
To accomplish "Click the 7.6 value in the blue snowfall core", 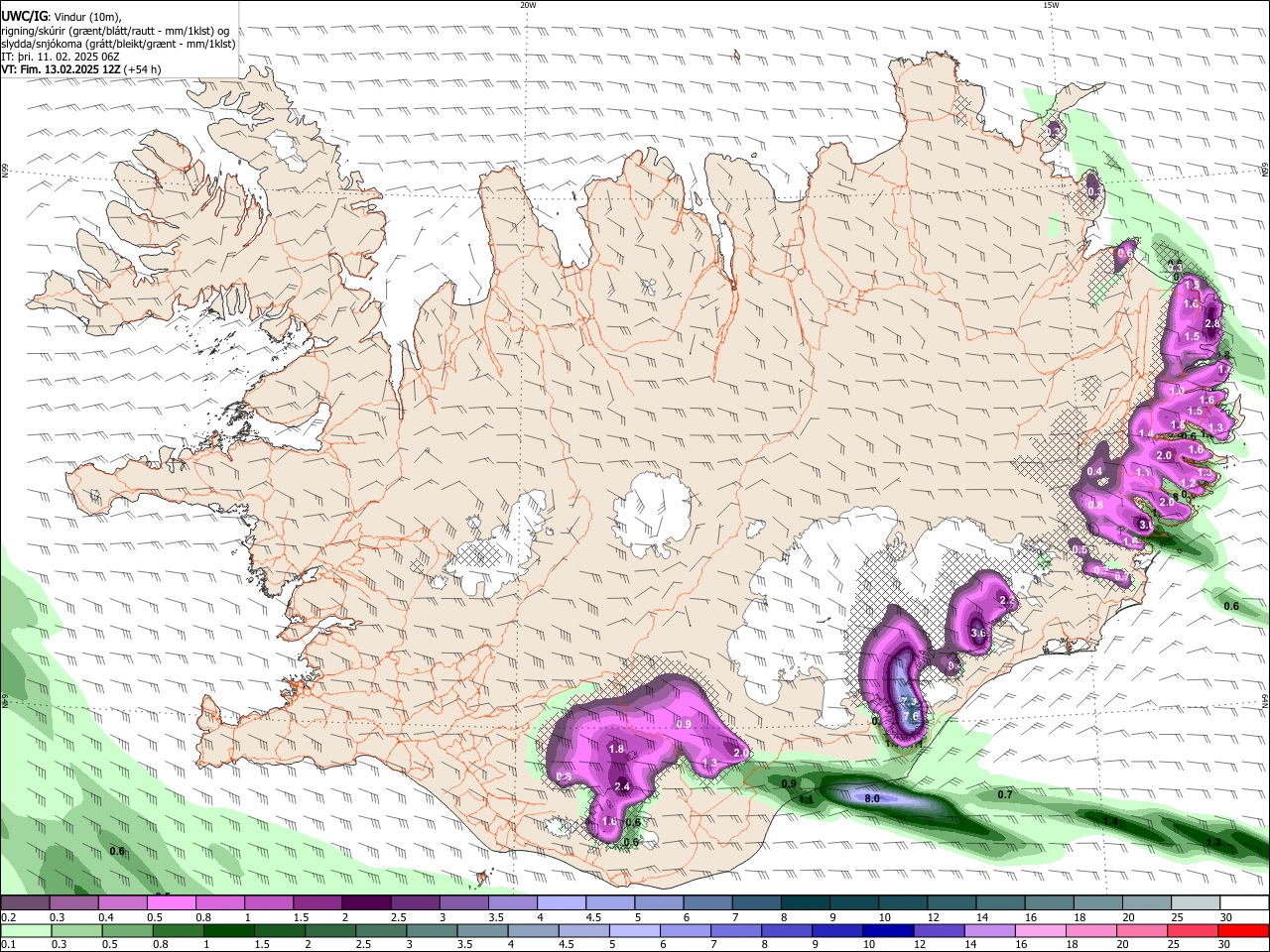I will 912,715.
